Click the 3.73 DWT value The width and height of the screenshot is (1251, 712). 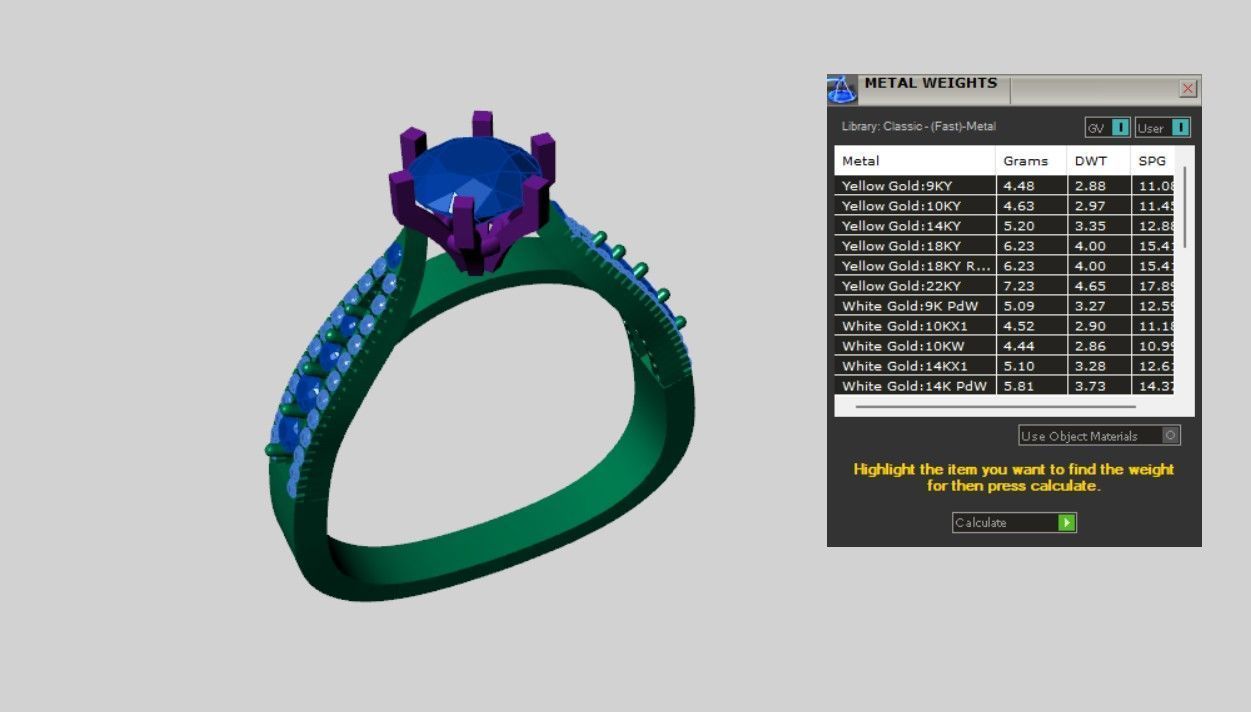tap(1090, 386)
